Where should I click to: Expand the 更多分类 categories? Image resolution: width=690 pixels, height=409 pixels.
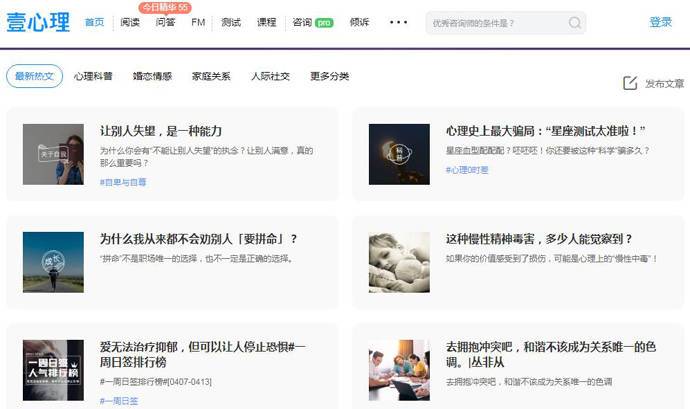(329, 76)
